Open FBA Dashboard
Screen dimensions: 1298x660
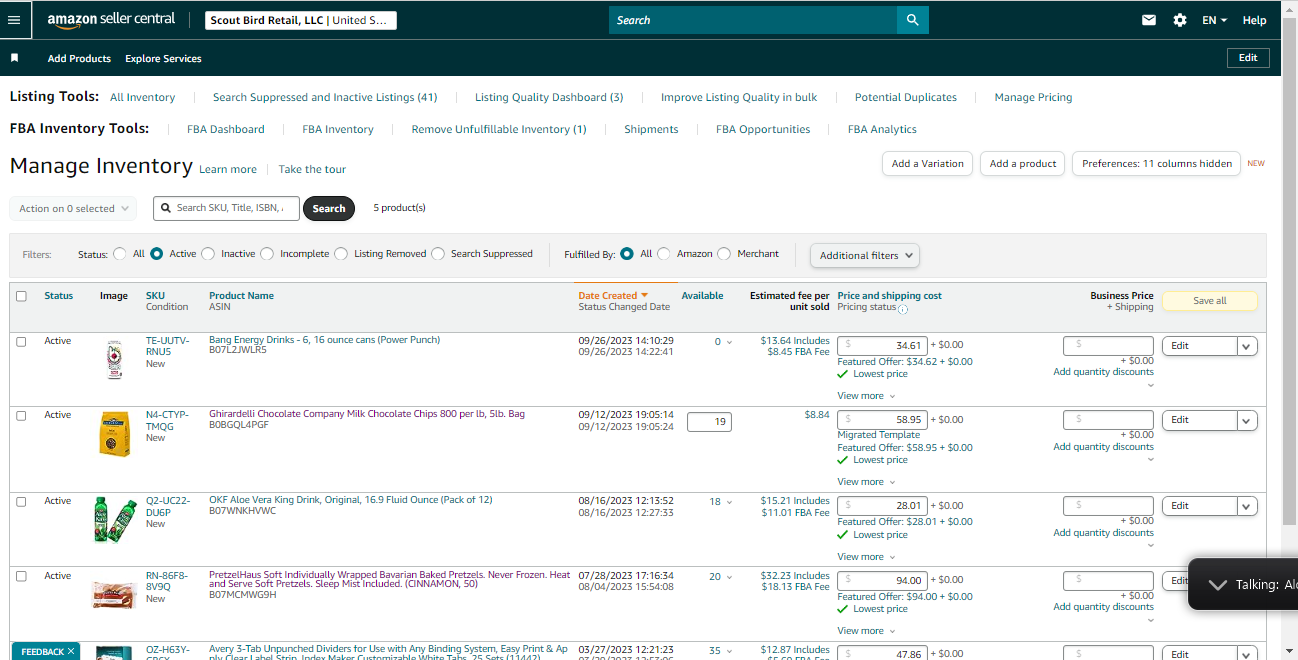[x=226, y=129]
